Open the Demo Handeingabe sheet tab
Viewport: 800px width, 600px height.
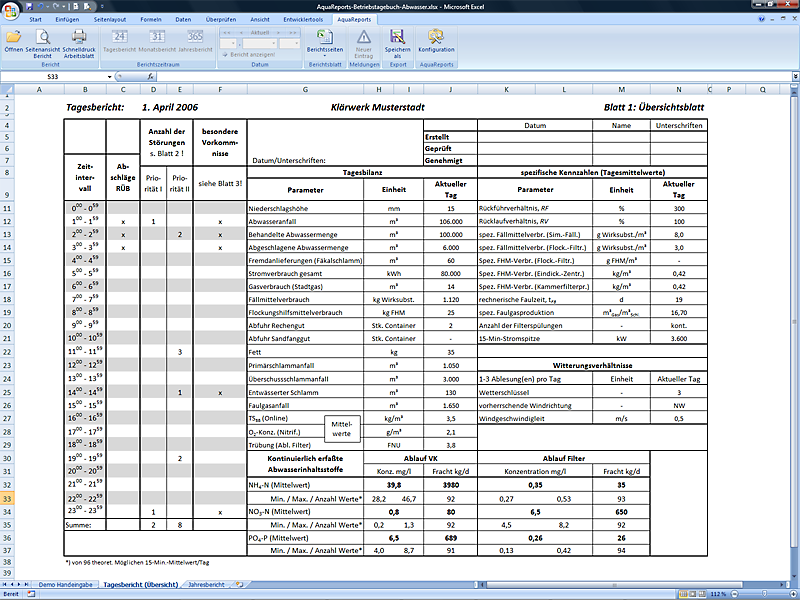pos(65,585)
